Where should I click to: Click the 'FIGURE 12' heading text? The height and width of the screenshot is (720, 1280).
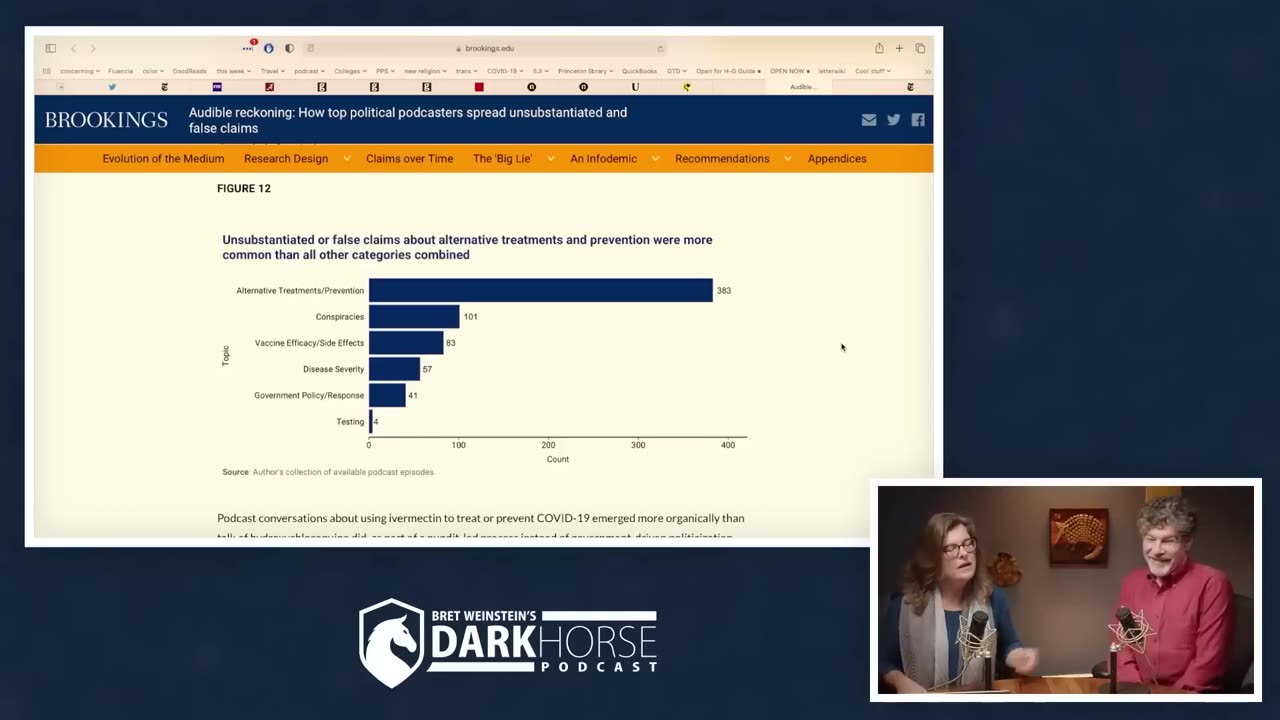coord(244,188)
